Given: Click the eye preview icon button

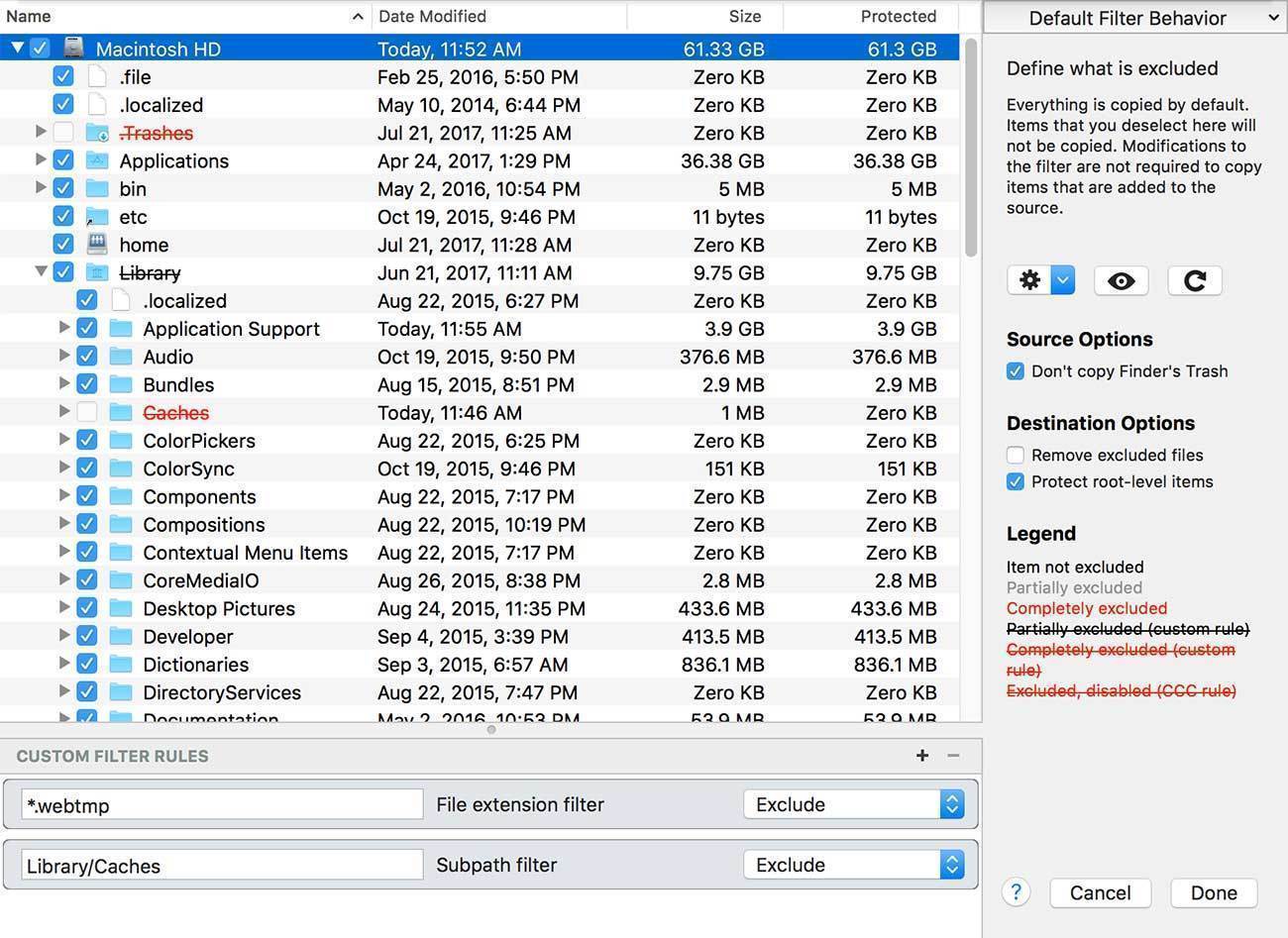Looking at the screenshot, I should pyautogui.click(x=1121, y=280).
